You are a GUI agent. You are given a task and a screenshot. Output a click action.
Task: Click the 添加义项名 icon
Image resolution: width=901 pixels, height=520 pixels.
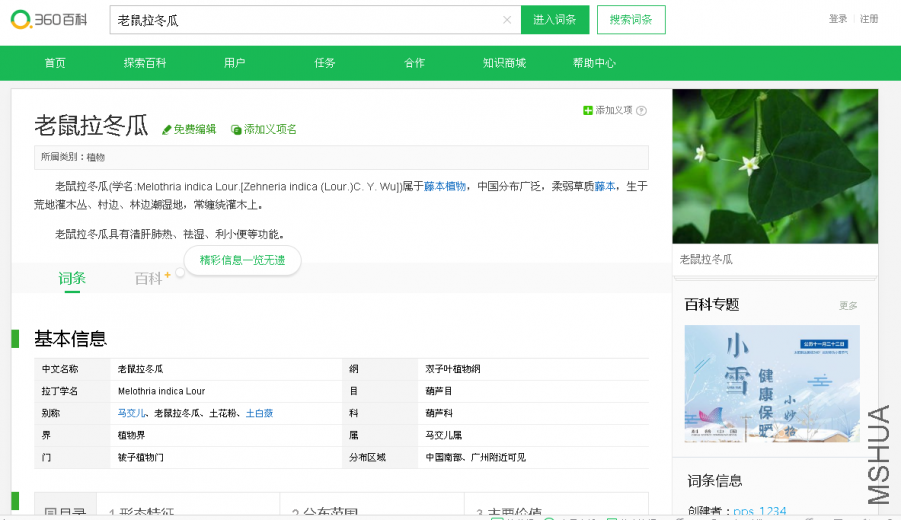(236, 130)
